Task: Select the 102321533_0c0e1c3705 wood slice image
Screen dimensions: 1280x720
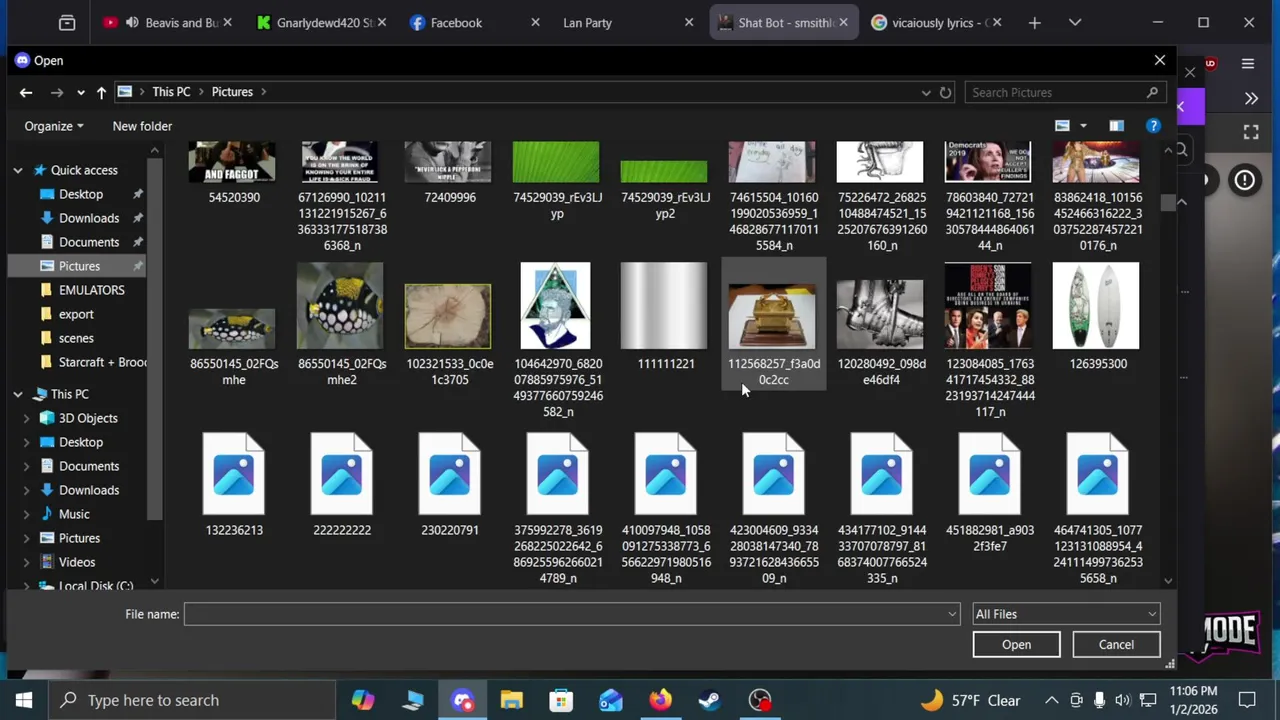Action: coord(448,316)
